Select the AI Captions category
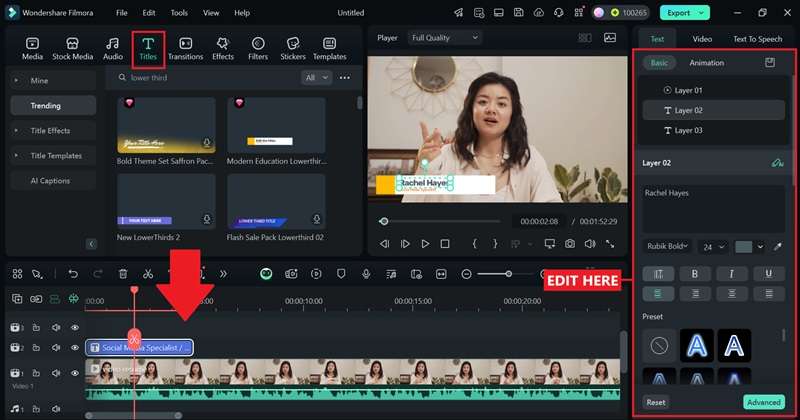 [53, 181]
